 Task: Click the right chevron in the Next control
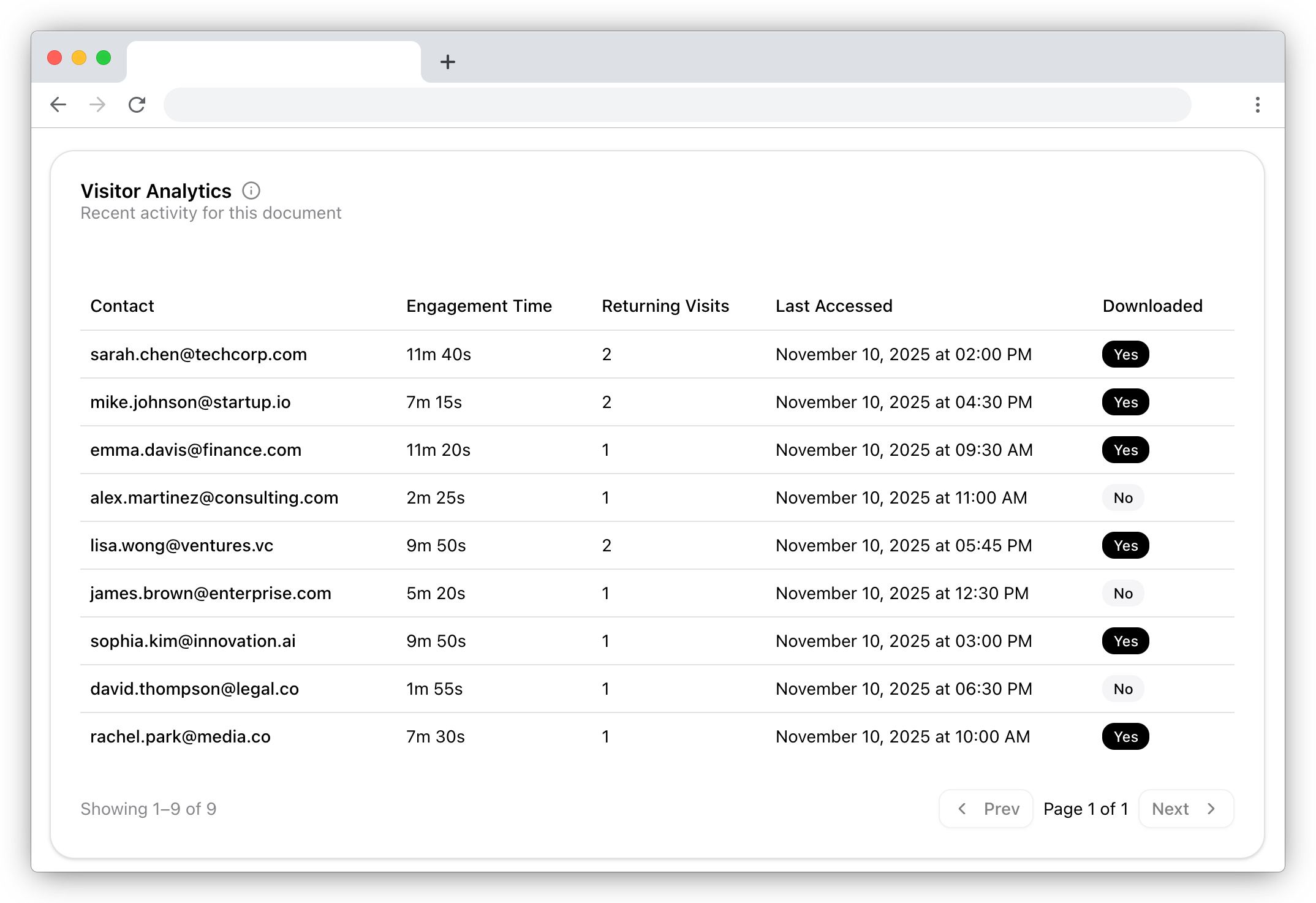tap(1211, 809)
